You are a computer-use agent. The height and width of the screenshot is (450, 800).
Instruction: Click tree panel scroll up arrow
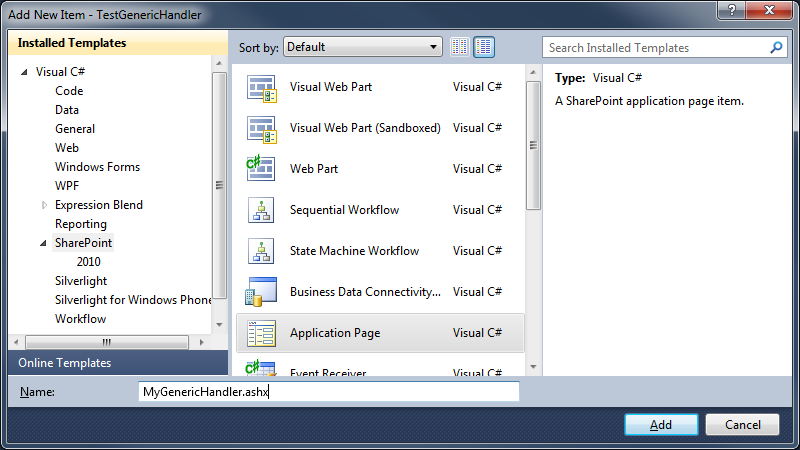pos(219,63)
